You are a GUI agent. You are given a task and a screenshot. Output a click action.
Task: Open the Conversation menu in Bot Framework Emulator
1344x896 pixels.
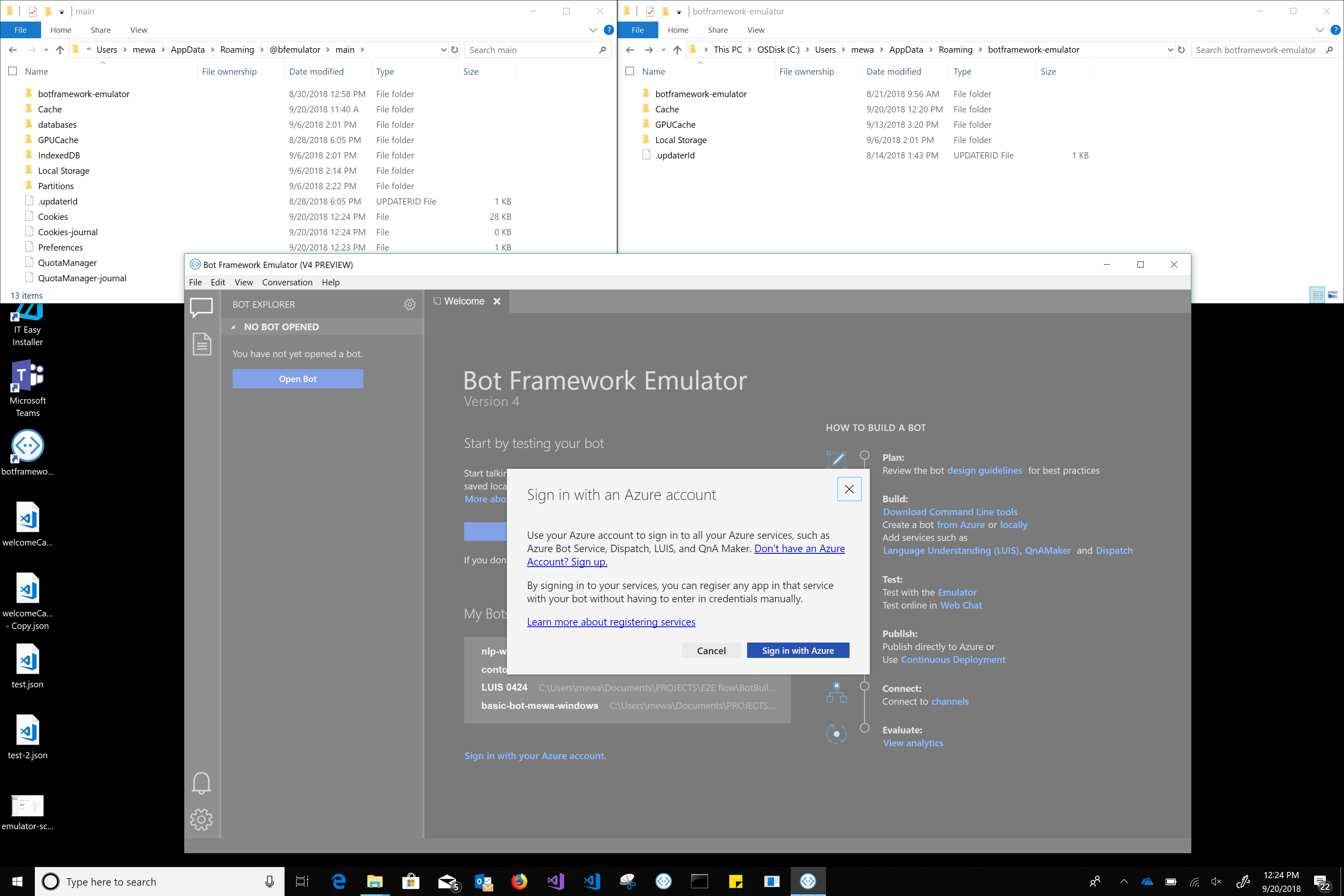(x=287, y=282)
